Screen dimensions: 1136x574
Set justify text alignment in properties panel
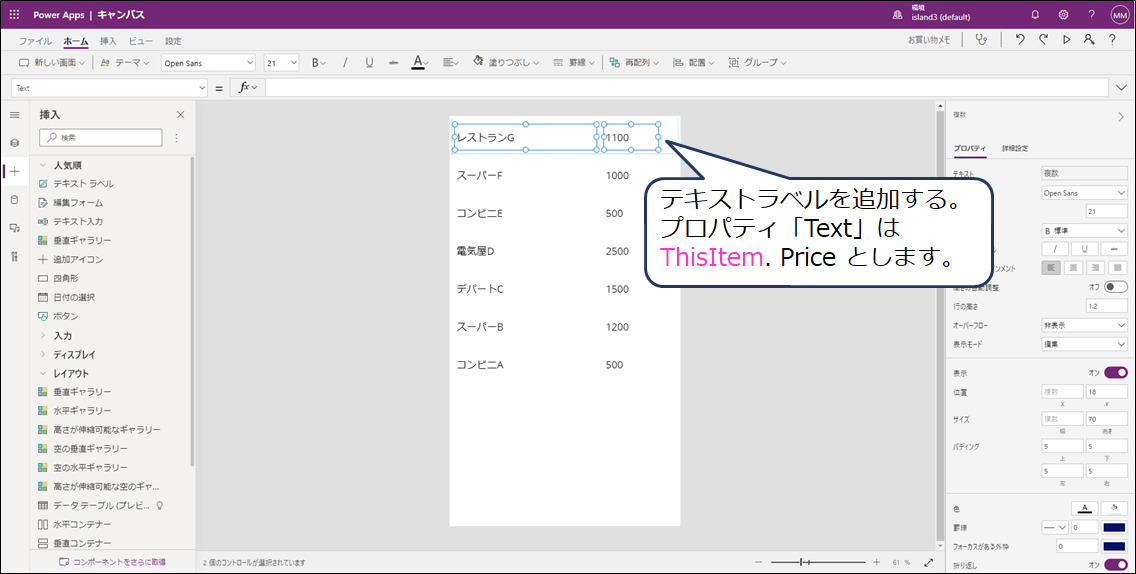[x=1118, y=268]
